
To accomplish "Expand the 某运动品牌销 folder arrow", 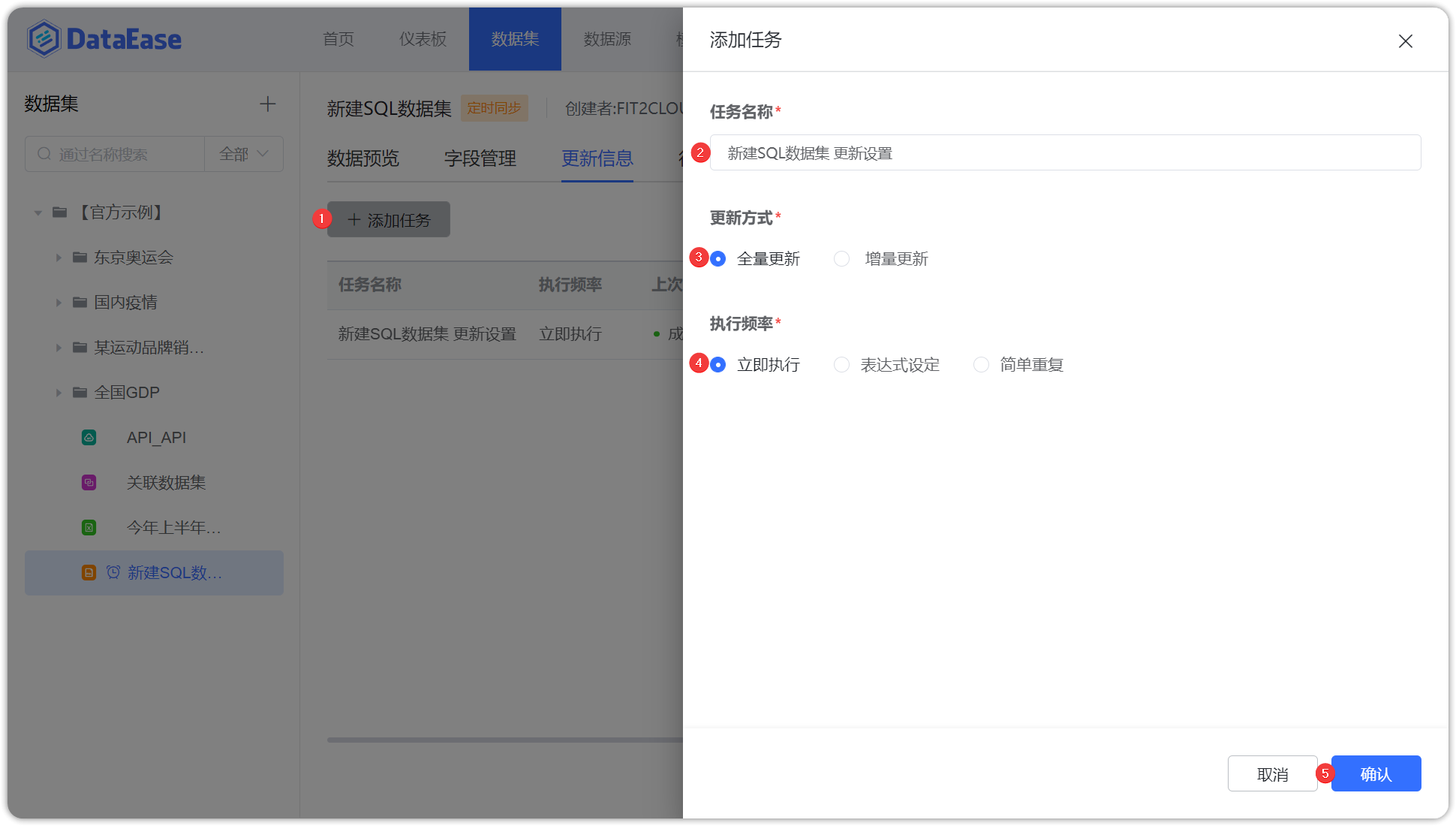I will [59, 348].
